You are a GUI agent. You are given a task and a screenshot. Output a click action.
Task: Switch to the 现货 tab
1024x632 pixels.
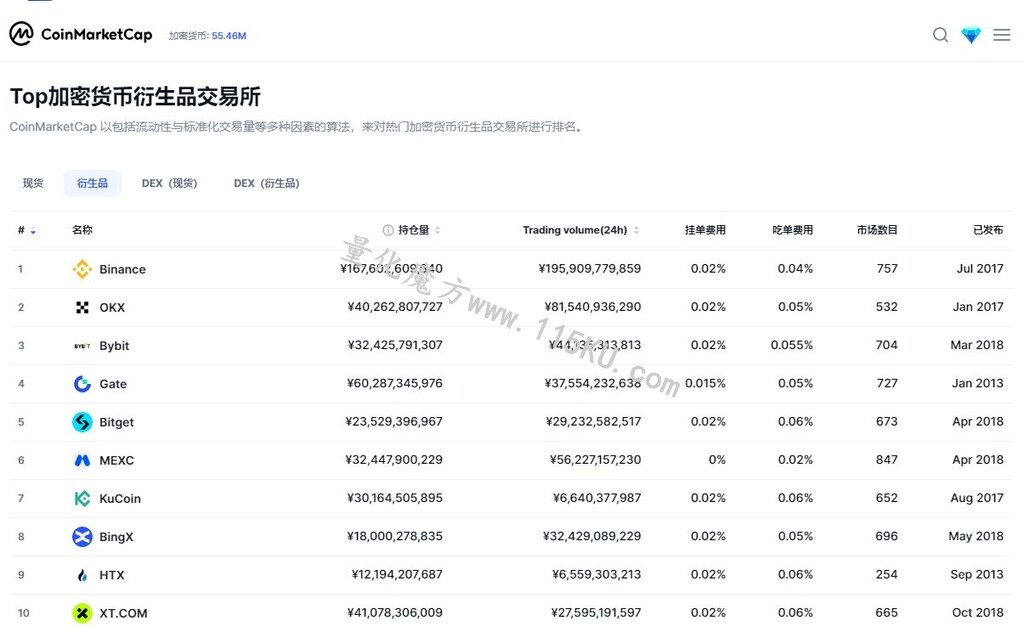point(33,183)
